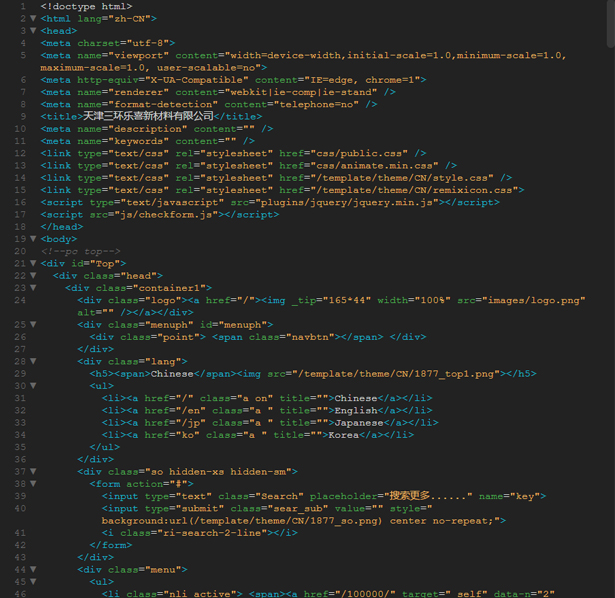Collapse the form fold arrow on line 38
This screenshot has width=615, height=598.
pos(33,484)
